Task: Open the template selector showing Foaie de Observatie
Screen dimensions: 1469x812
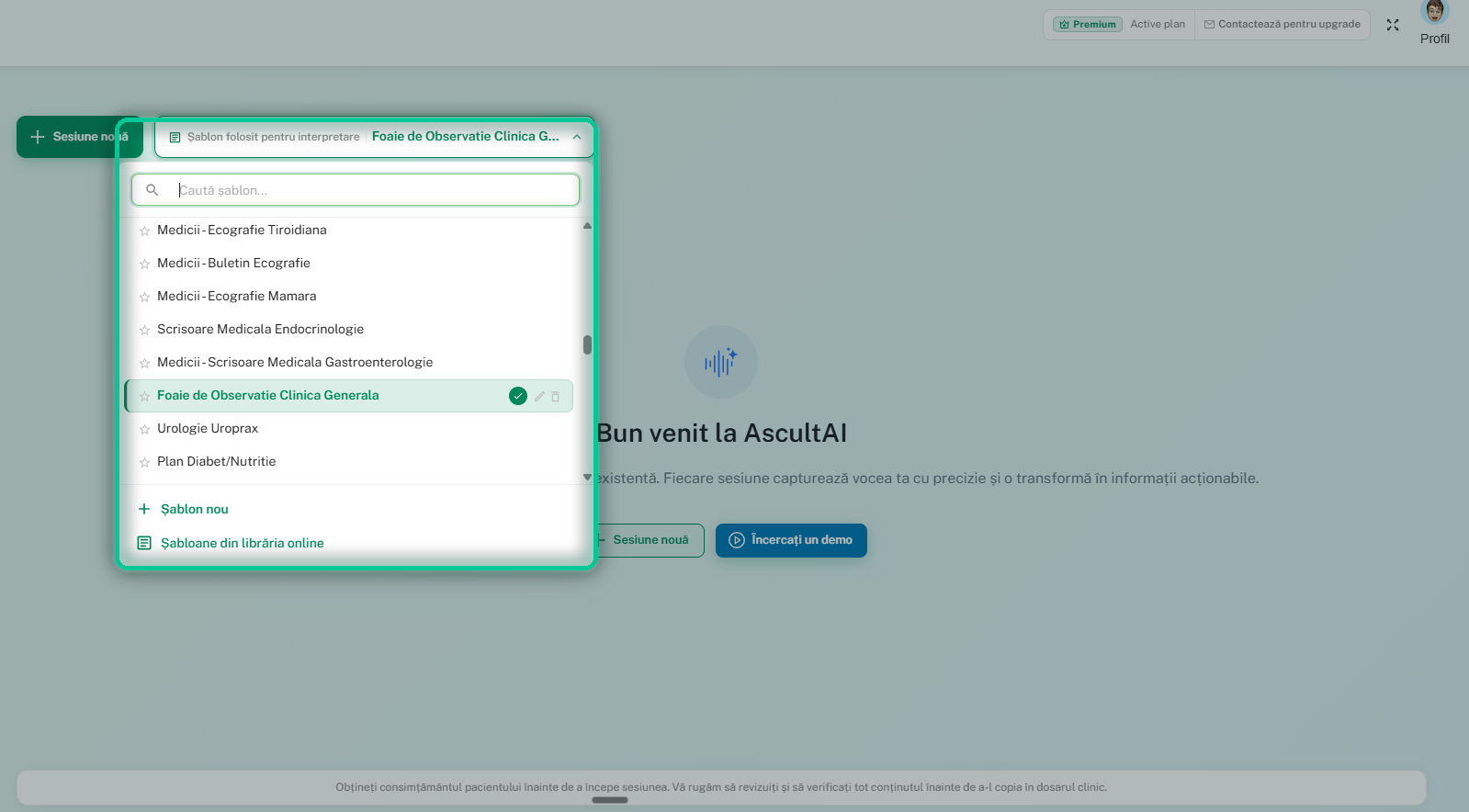Action: [x=375, y=137]
